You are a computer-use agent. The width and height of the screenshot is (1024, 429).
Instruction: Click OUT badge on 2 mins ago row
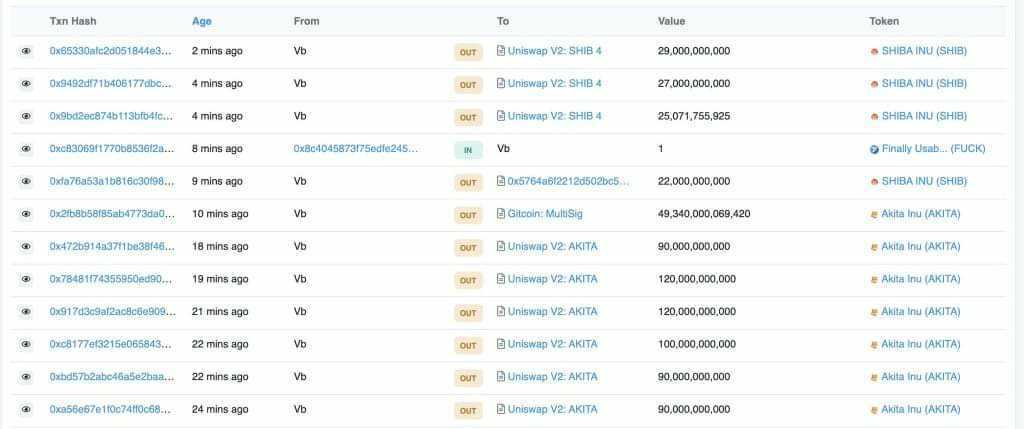tap(468, 52)
